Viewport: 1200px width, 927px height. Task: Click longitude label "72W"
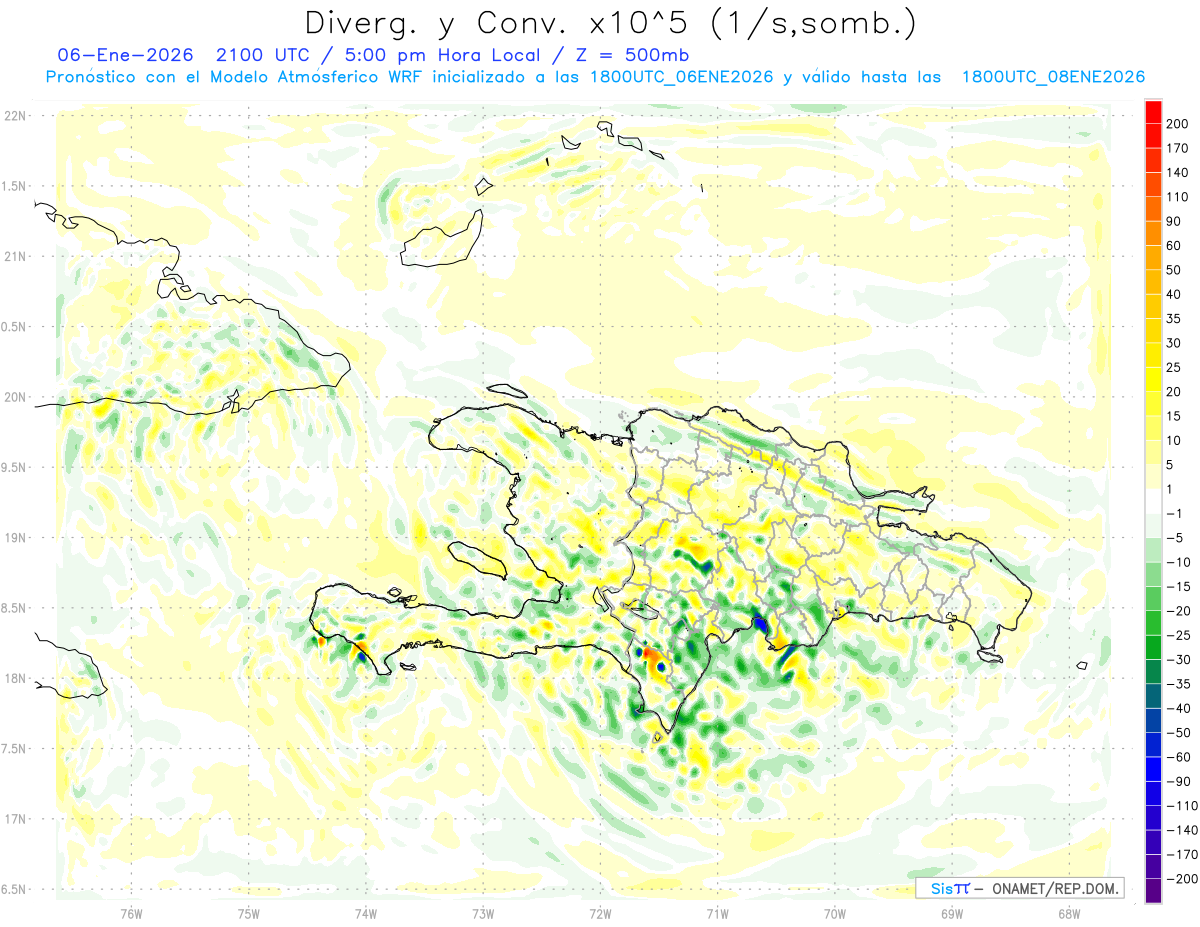[x=600, y=914]
